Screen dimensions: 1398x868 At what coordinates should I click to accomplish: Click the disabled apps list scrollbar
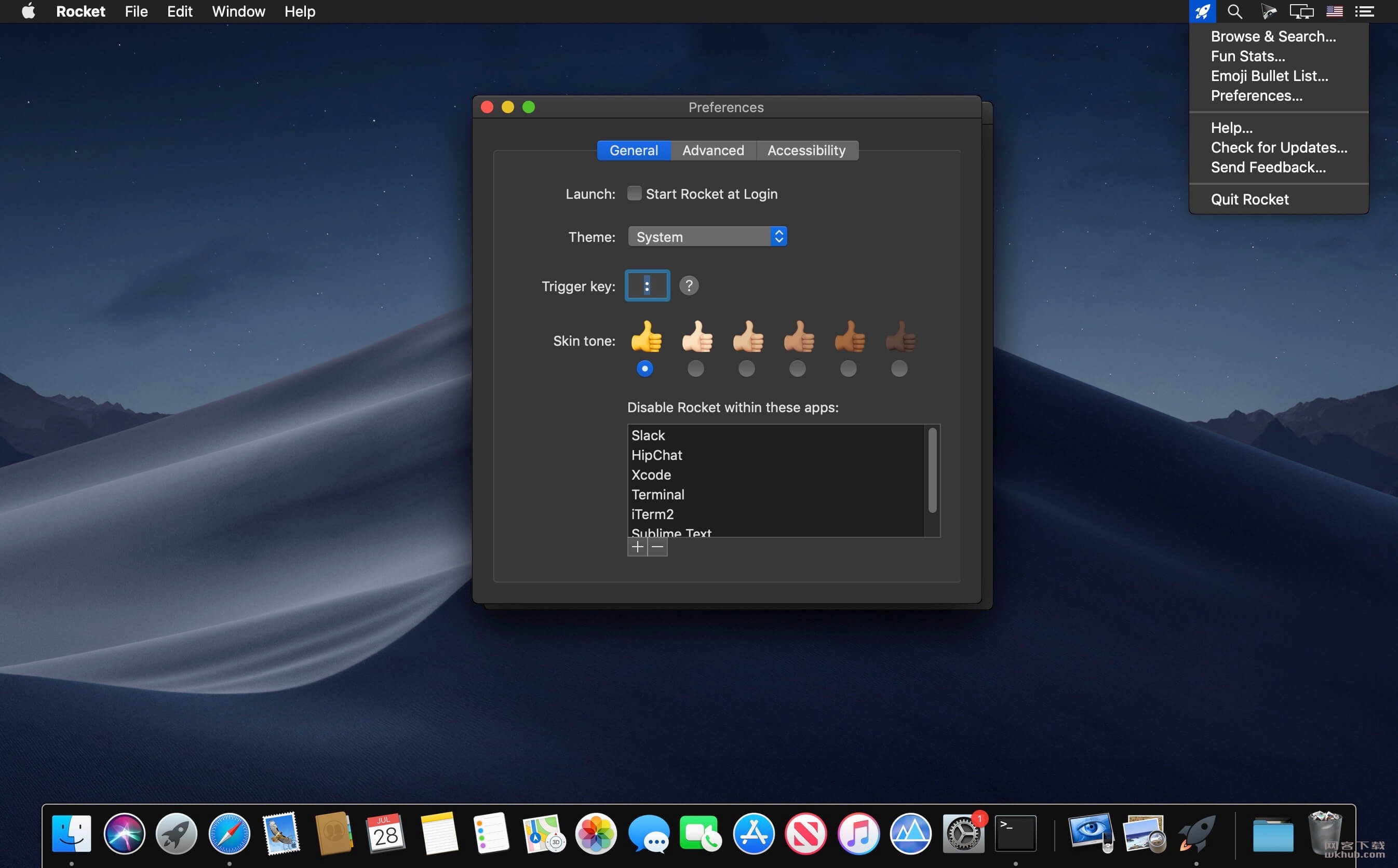pyautogui.click(x=932, y=470)
